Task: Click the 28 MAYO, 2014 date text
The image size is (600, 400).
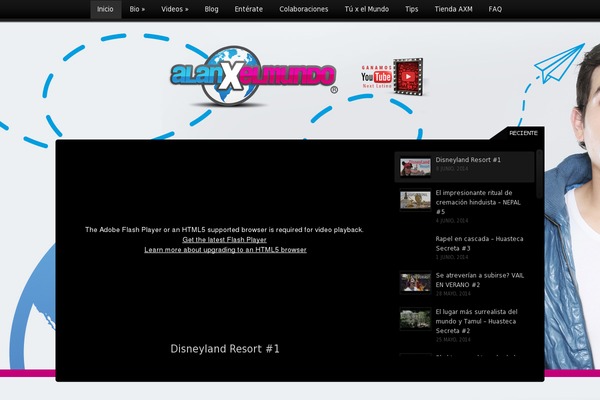Action: [x=453, y=294]
